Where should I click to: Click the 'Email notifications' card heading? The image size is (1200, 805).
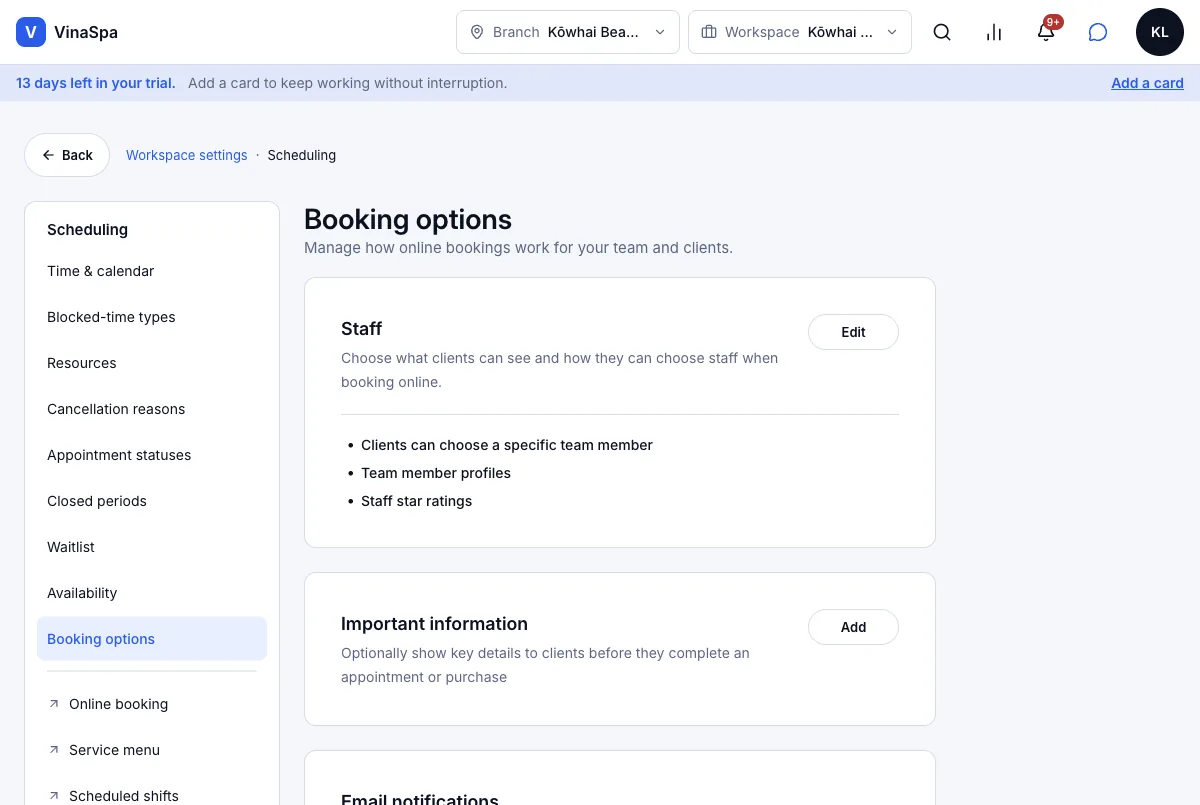pyautogui.click(x=420, y=798)
